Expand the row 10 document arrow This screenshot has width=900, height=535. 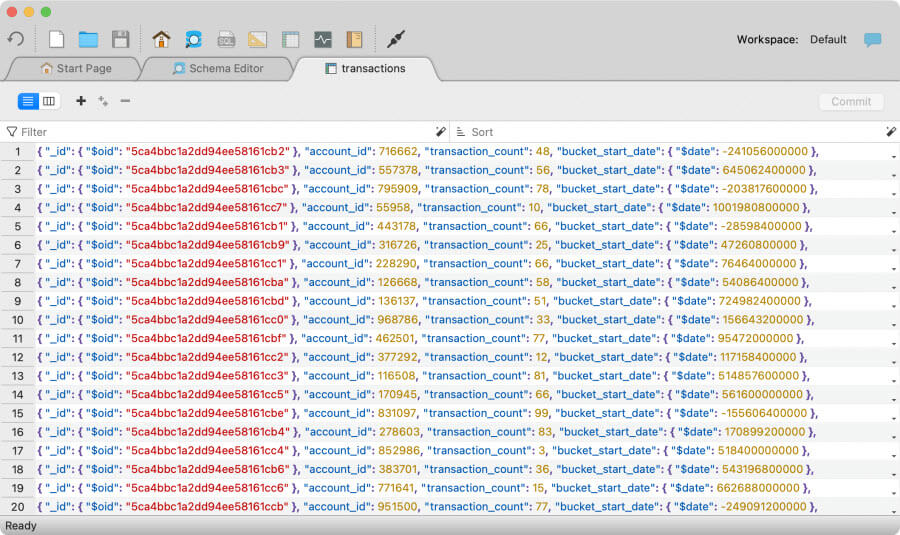(892, 324)
